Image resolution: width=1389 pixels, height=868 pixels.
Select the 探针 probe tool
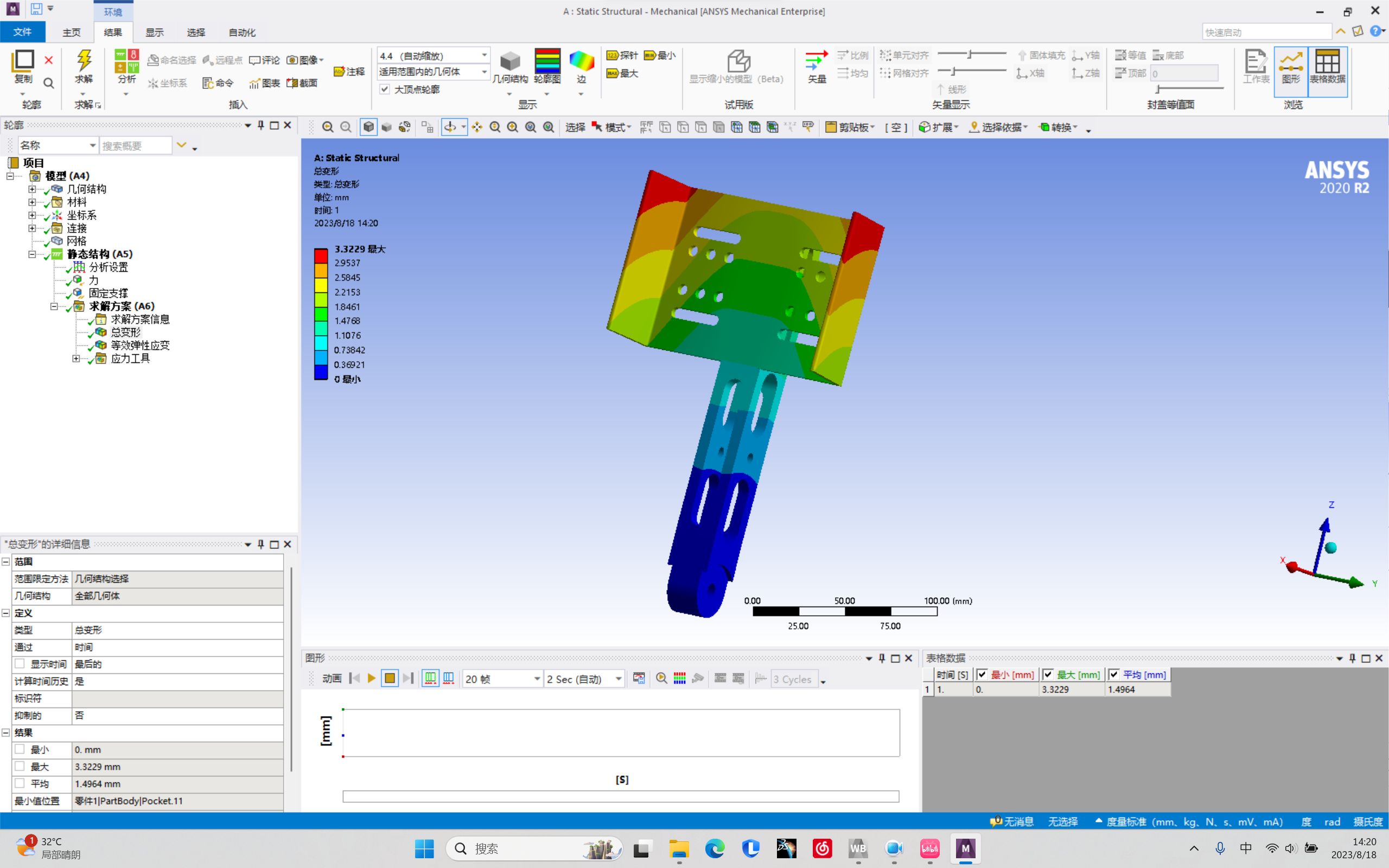pos(622,55)
